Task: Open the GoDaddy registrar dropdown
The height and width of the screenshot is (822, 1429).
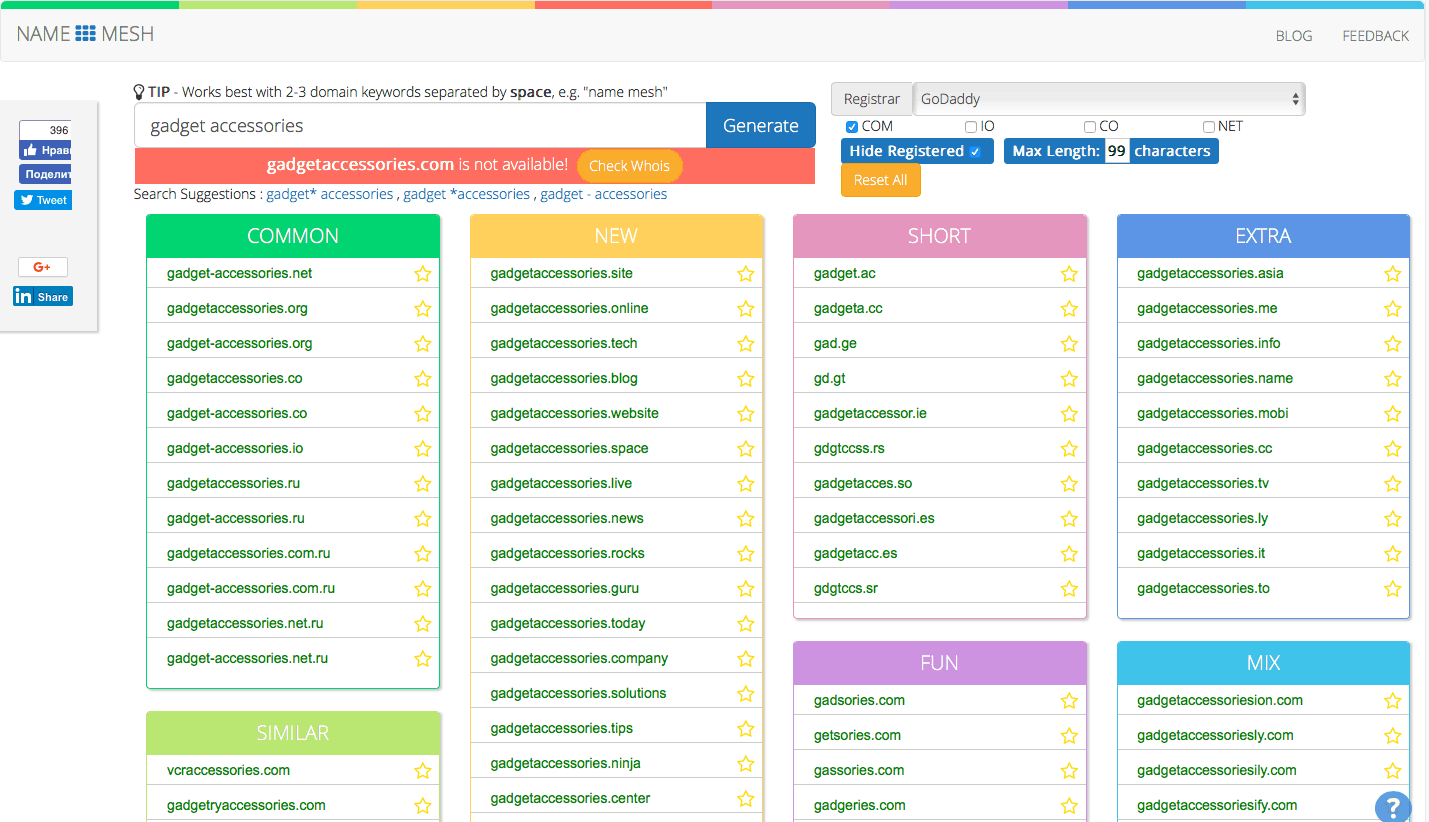Action: (1108, 99)
